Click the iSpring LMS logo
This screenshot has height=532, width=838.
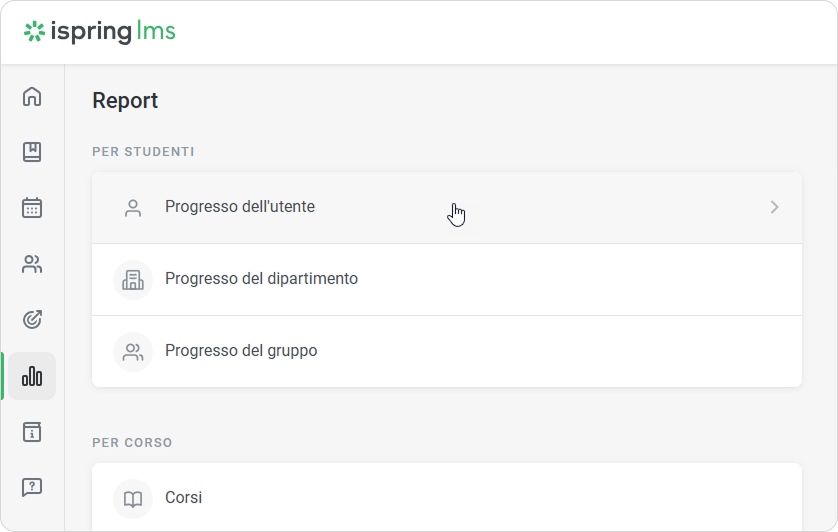pos(100,32)
